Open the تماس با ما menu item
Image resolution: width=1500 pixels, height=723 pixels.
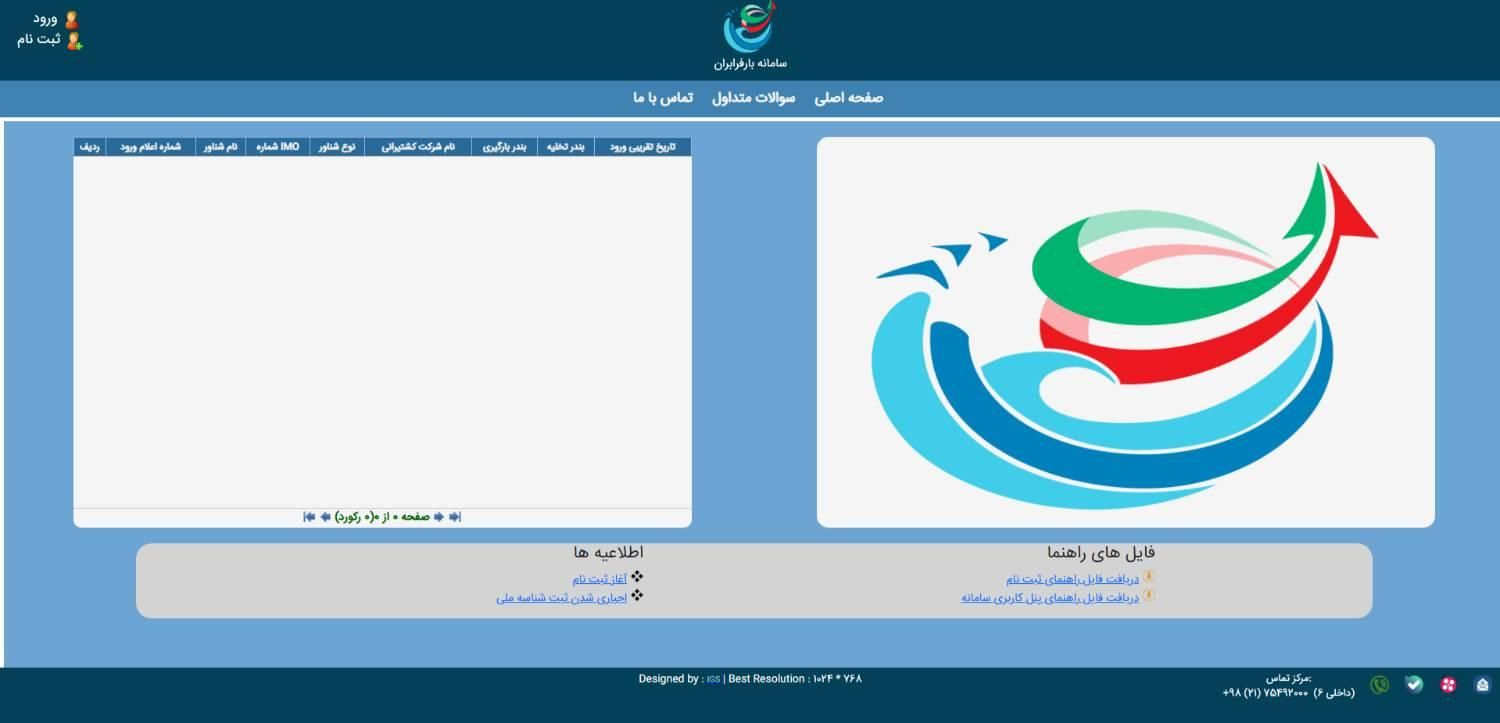coord(663,98)
